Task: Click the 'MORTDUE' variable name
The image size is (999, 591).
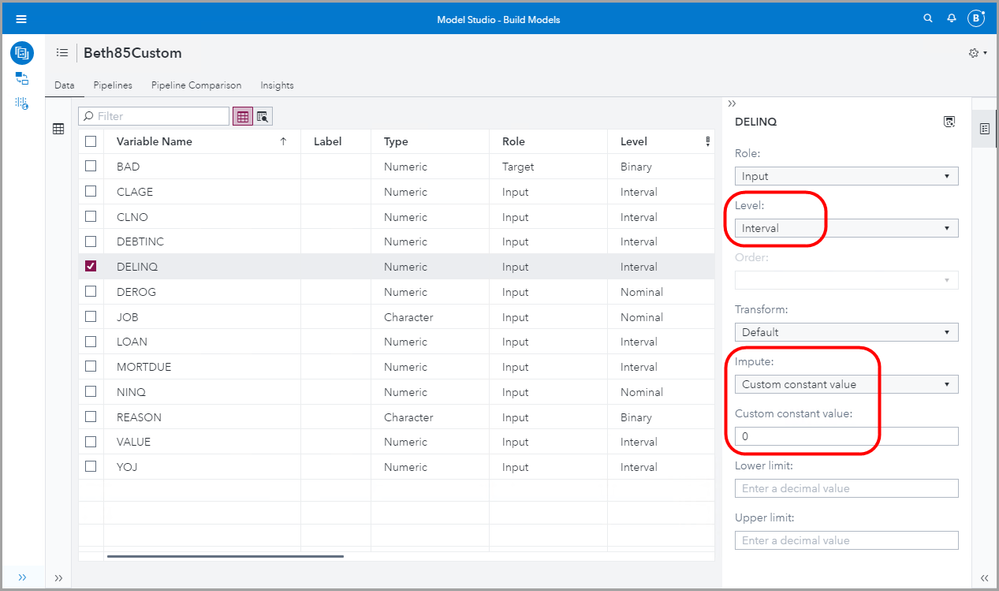Action: (x=144, y=367)
